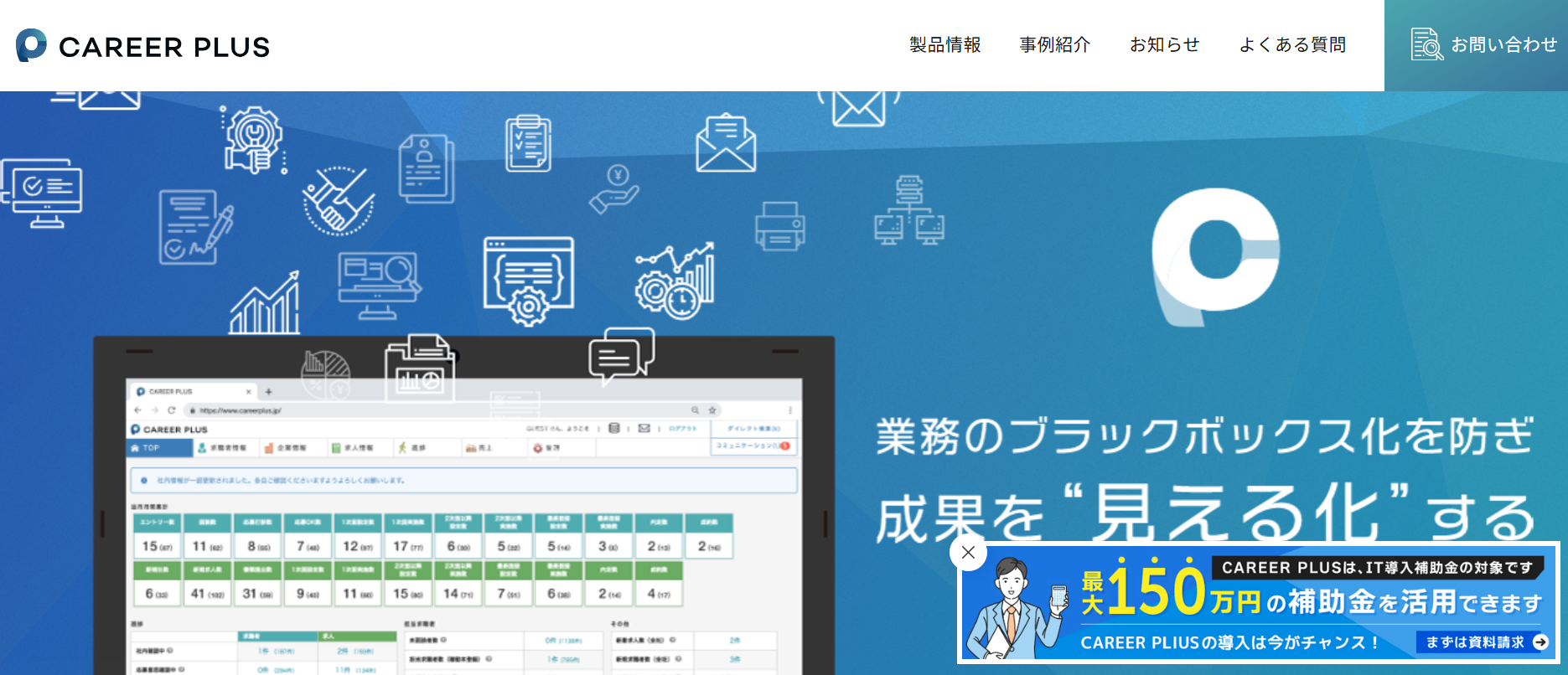Click banner text CAREER PLUSの導入は今がチャンス！
The height and width of the screenshot is (675, 1568).
point(1229,642)
